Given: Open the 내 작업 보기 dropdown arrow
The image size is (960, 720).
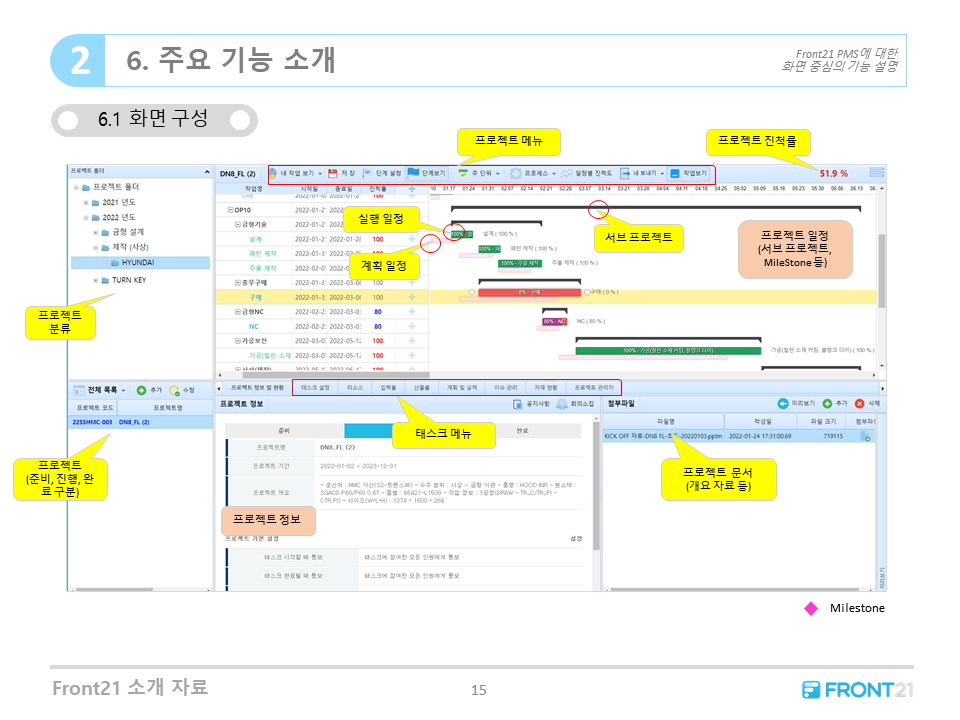Looking at the screenshot, I should (x=320, y=174).
